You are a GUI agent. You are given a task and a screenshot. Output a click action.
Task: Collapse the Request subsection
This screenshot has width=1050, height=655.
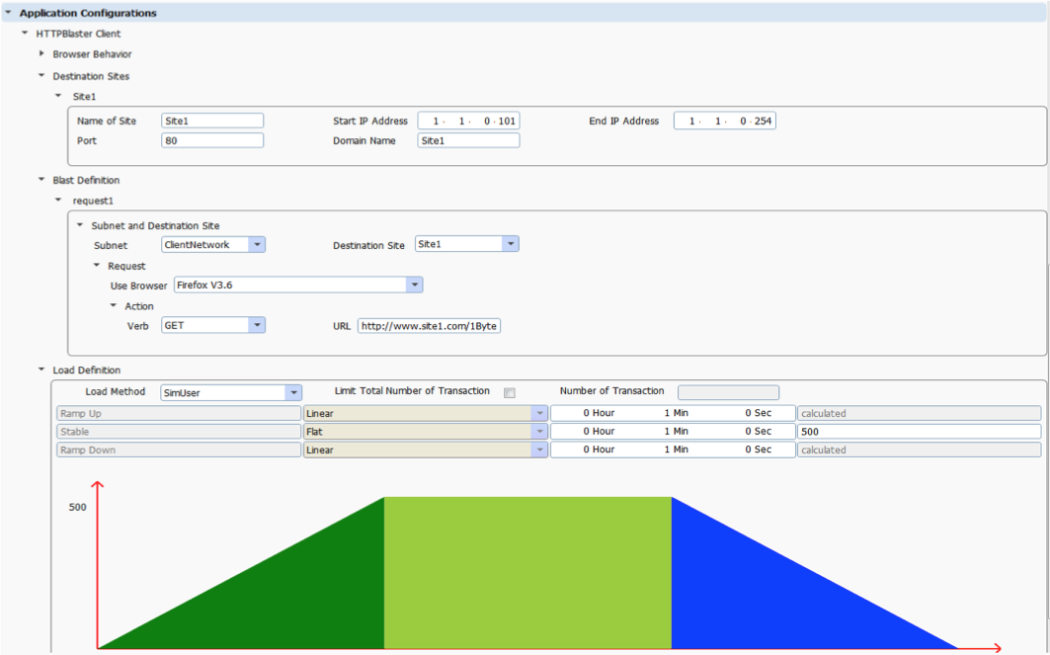click(96, 266)
